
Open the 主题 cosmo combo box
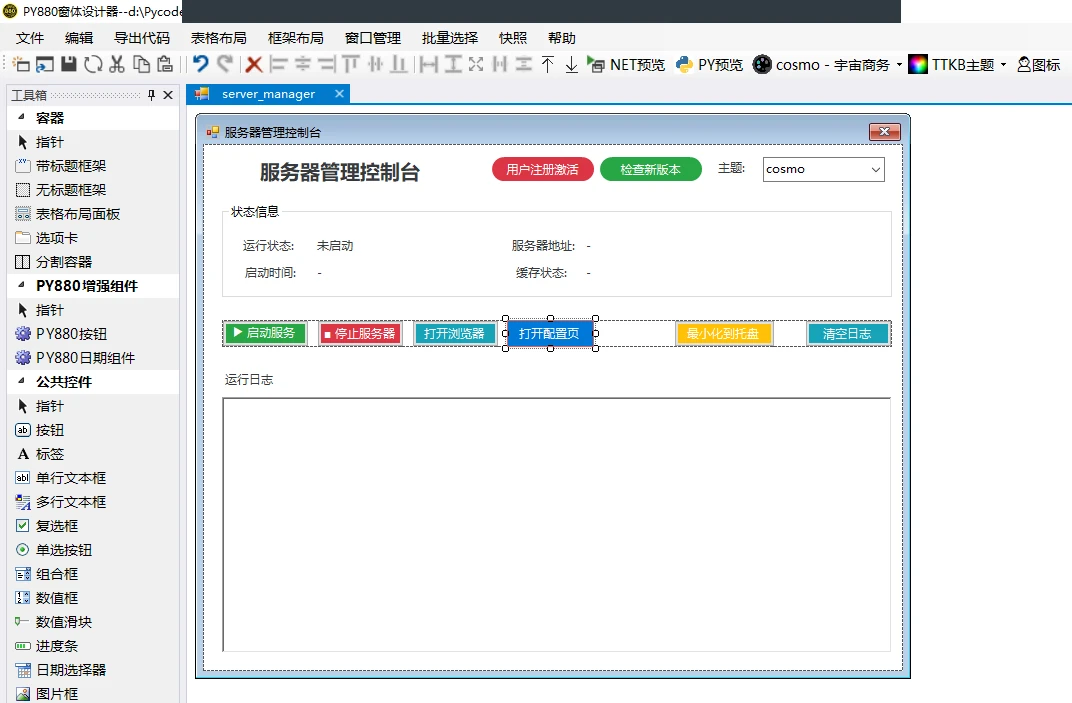click(824, 170)
